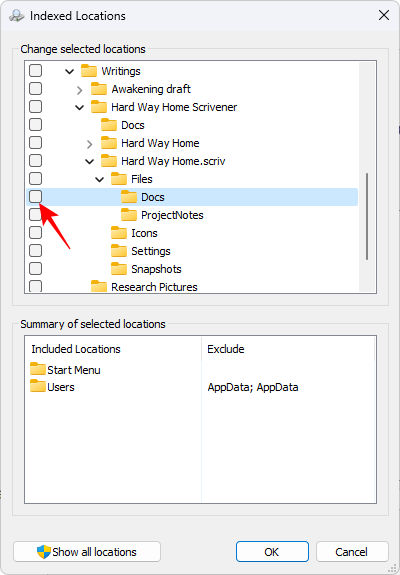The image size is (400, 575).
Task: Collapse the Files folder node
Action: pos(99,179)
